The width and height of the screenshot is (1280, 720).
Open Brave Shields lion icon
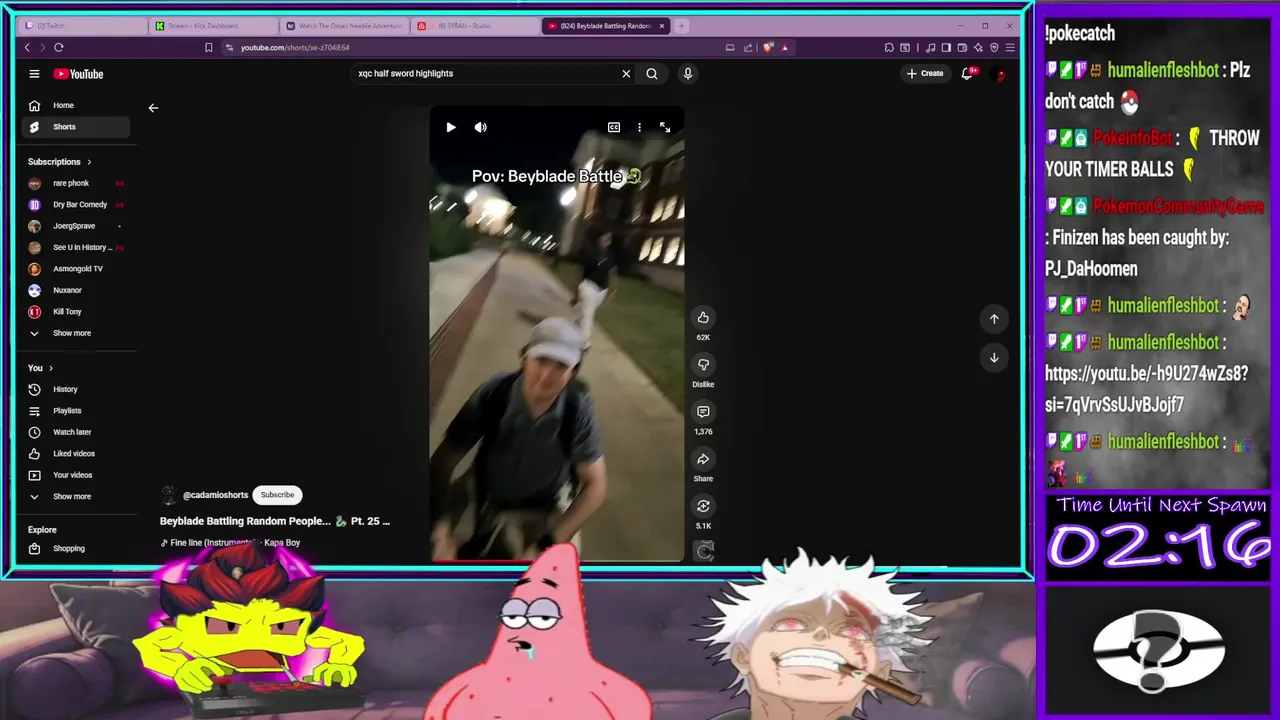point(768,47)
